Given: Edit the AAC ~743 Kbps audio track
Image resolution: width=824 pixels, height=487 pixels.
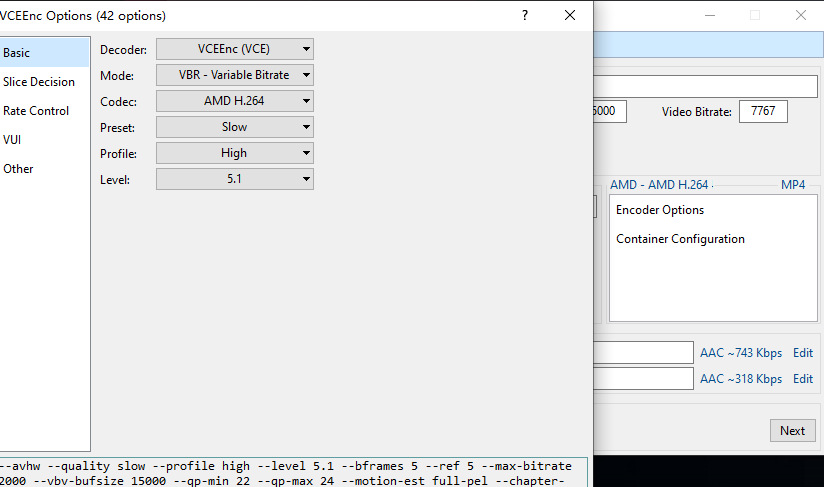Looking at the screenshot, I should click(x=803, y=353).
